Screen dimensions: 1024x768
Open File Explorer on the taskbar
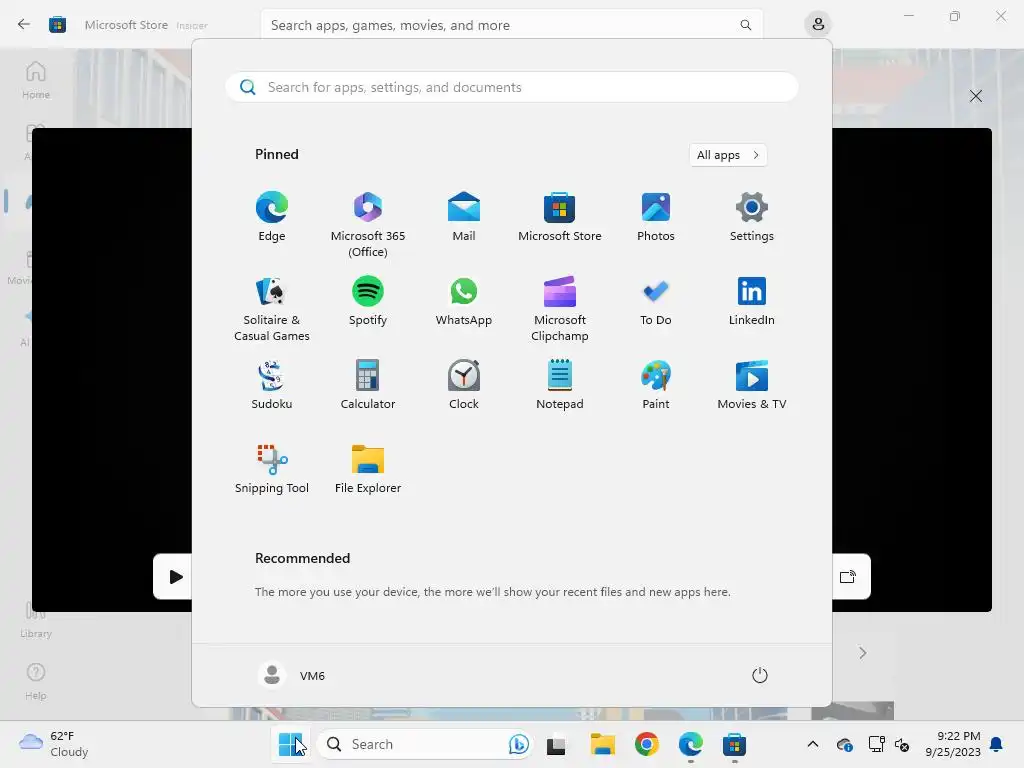[602, 744]
